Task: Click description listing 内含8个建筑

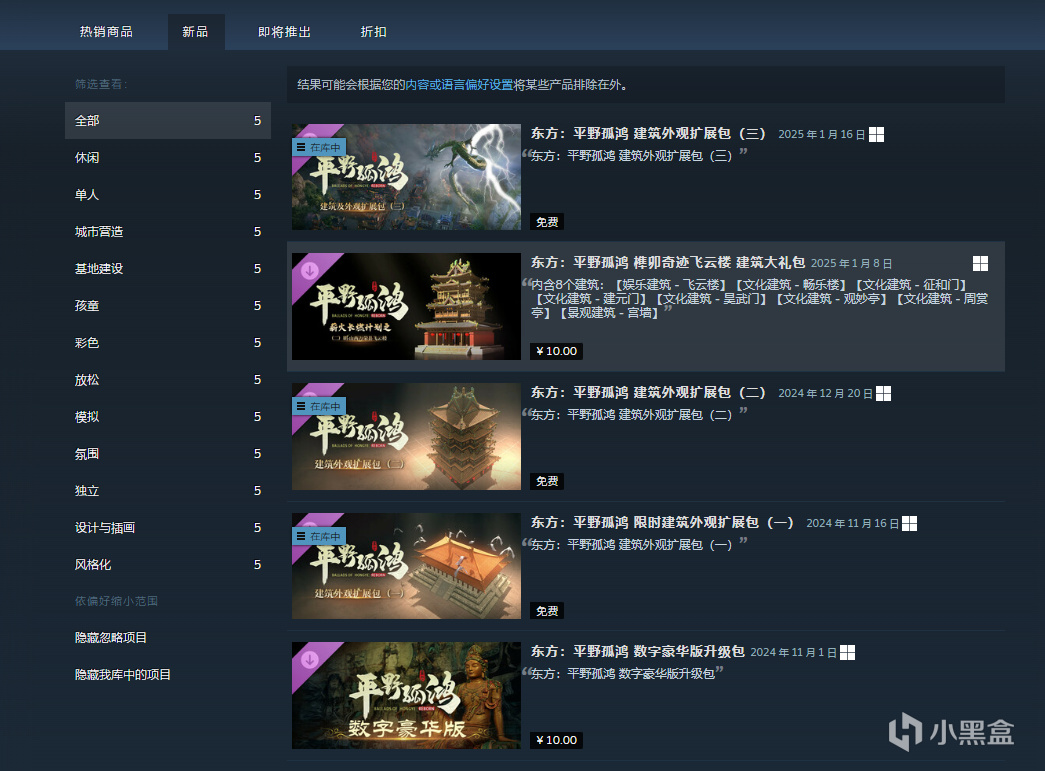Action: pyautogui.click(x=760, y=299)
